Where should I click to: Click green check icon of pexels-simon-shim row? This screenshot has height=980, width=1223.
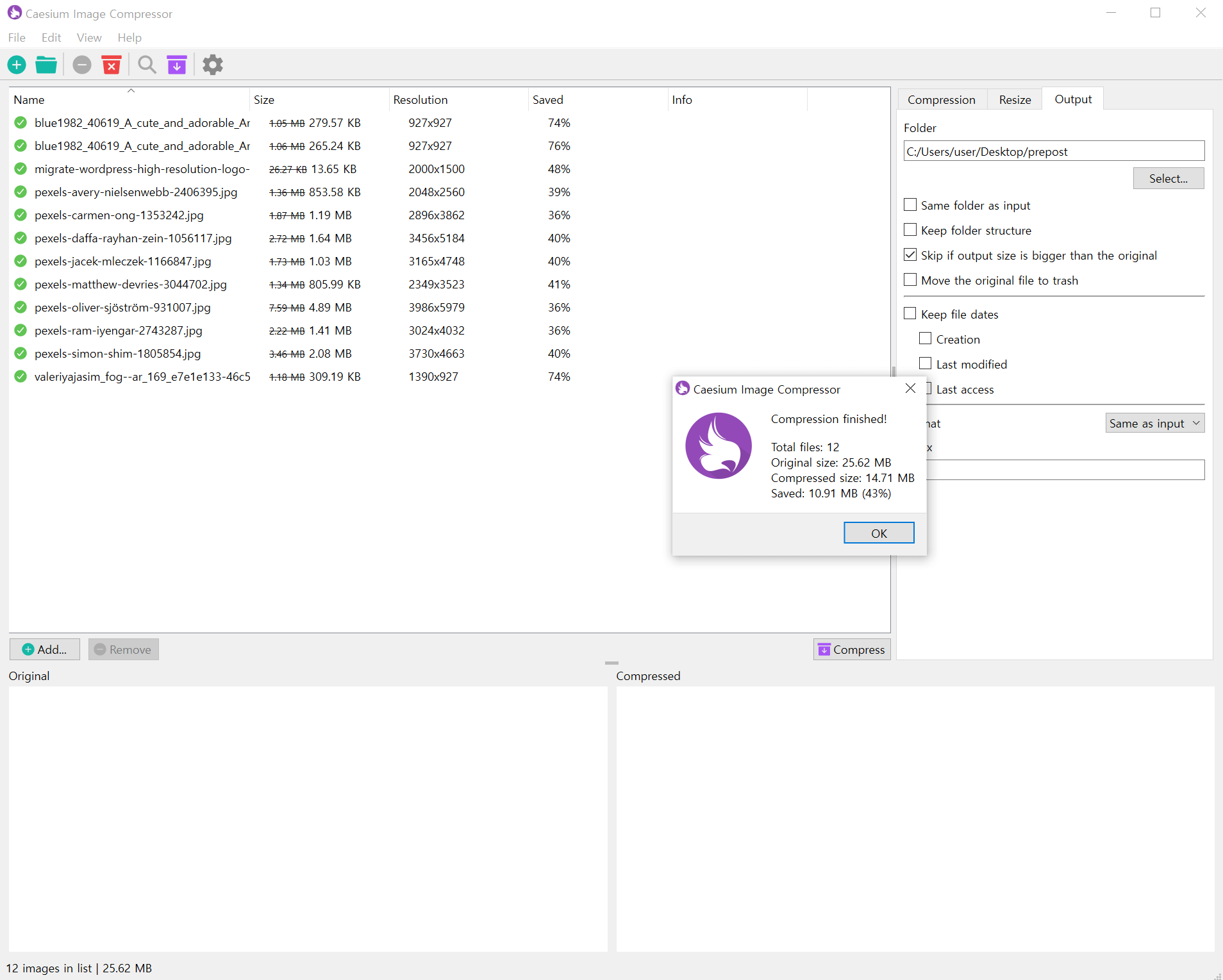pos(21,353)
